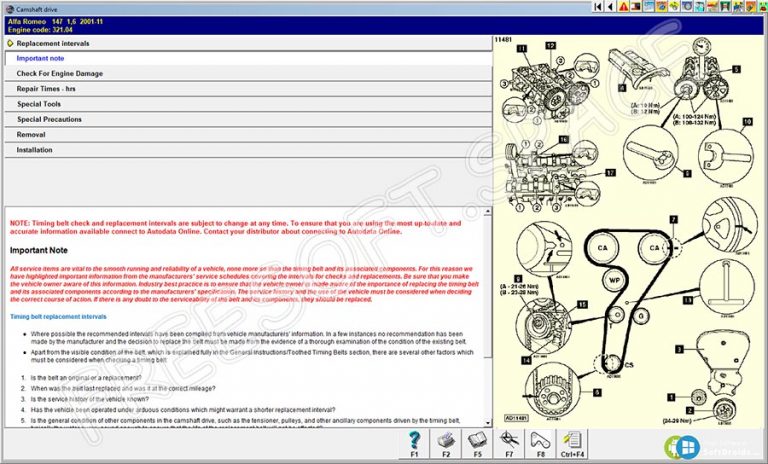Click the yellow diamond beside Replacement intervals
Viewport: 768px width, 464px height.
pyautogui.click(x=10, y=44)
